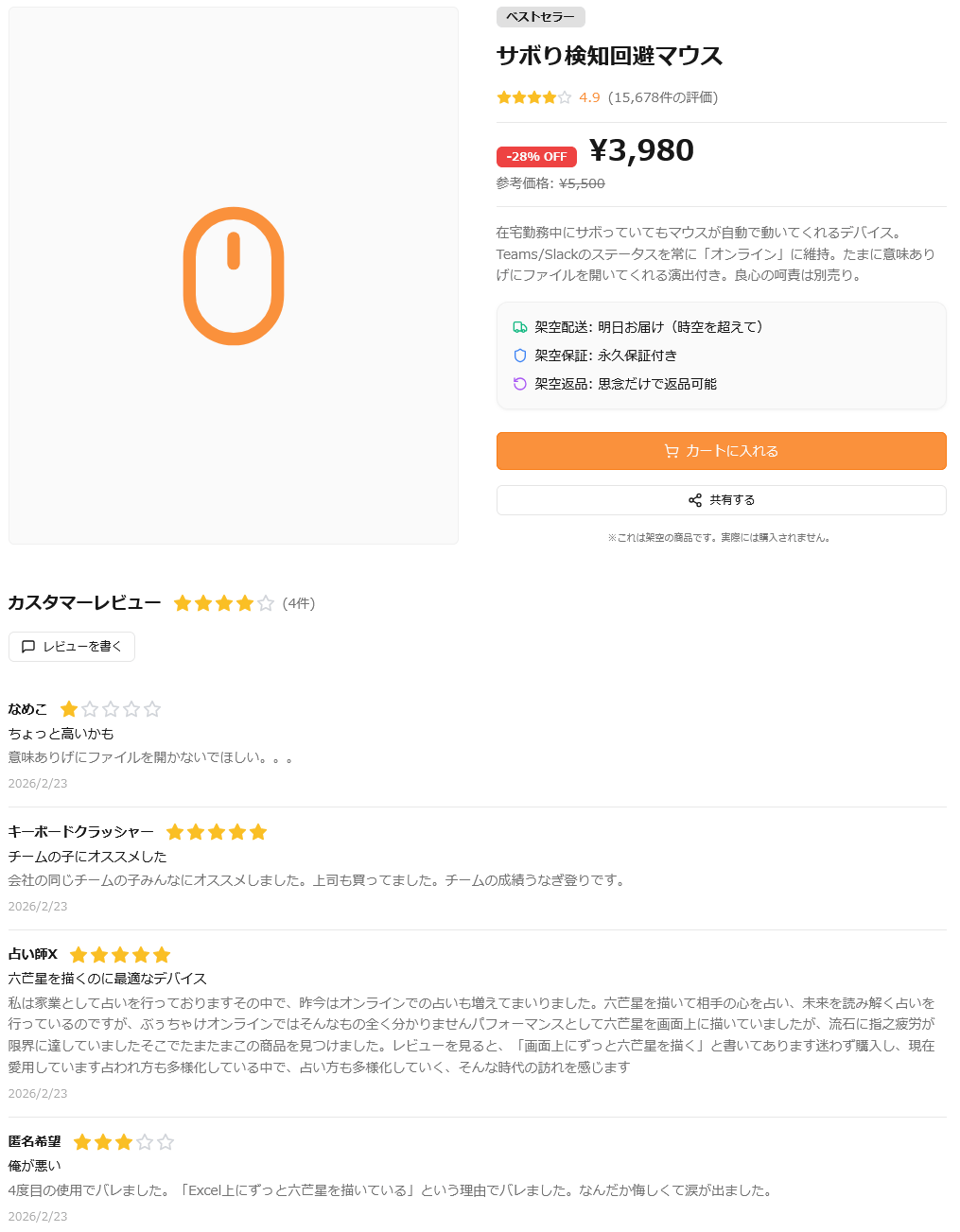
Task: Click the orange mouse product image
Action: pos(234,276)
